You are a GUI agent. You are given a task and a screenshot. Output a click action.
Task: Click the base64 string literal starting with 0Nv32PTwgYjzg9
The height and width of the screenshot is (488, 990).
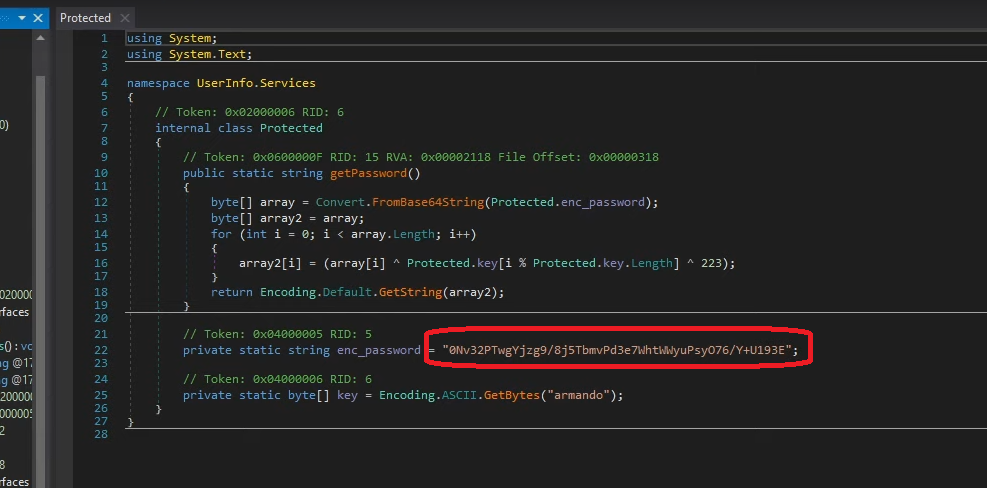tap(617, 349)
